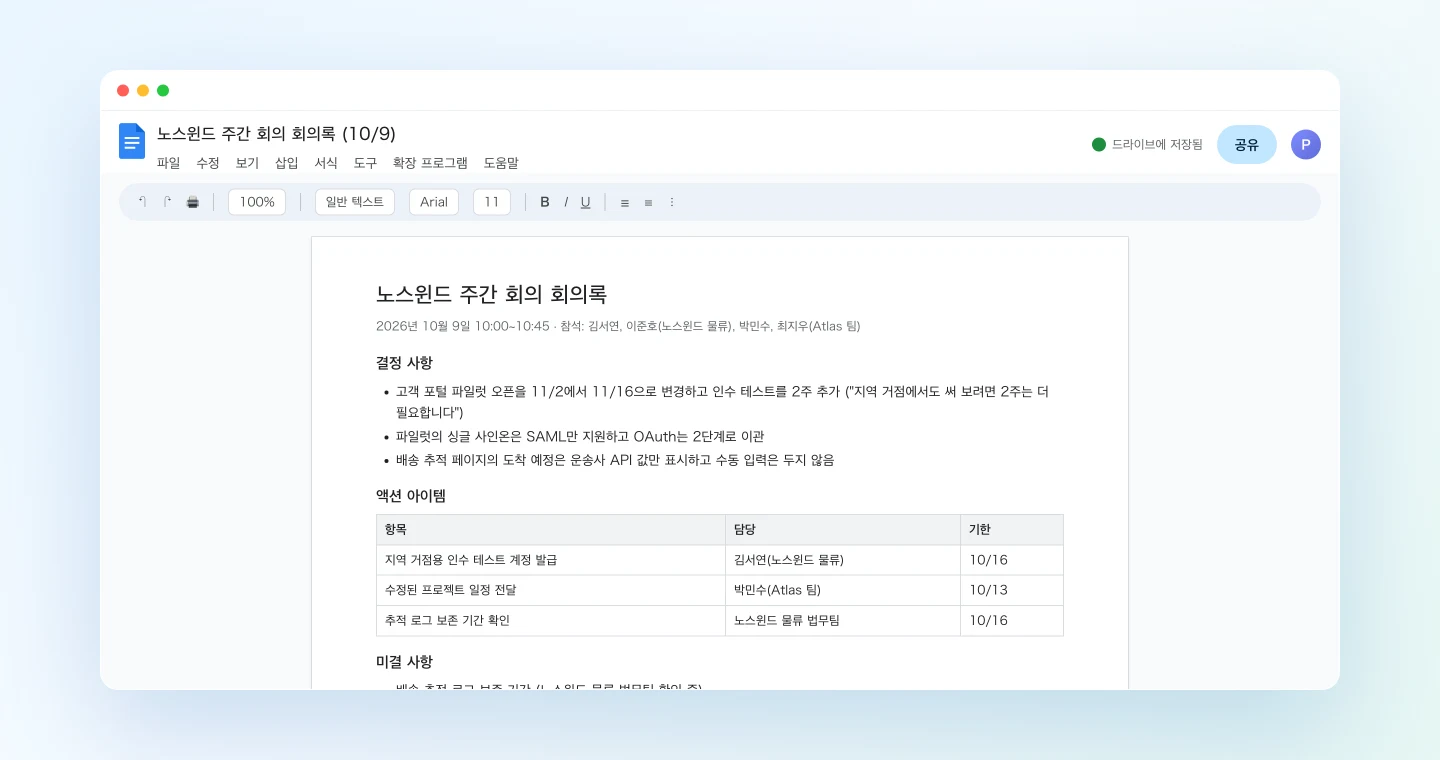
Task: Open the 도구 menu
Action: (366, 163)
